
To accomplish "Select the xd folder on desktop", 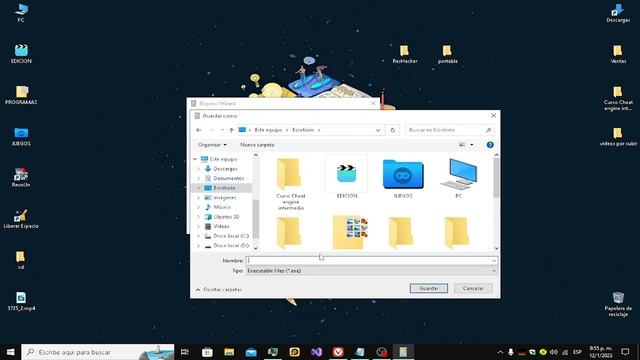I will pyautogui.click(x=20, y=260).
